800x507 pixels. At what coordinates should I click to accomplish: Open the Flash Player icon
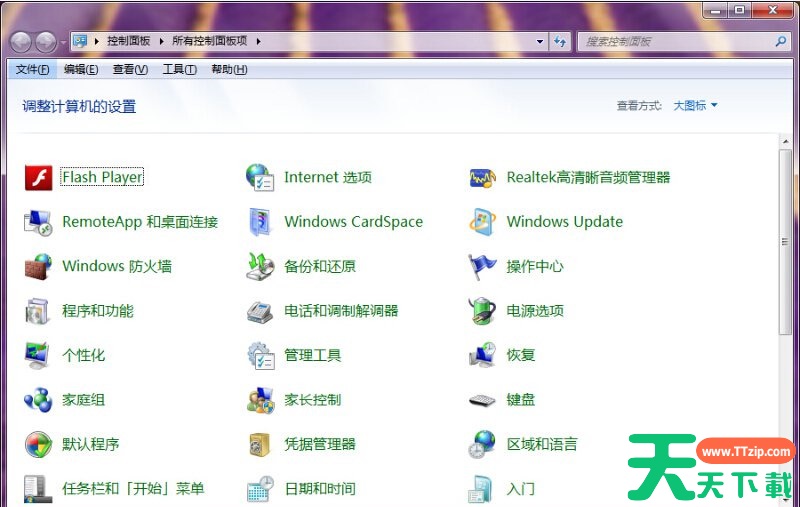coord(38,178)
